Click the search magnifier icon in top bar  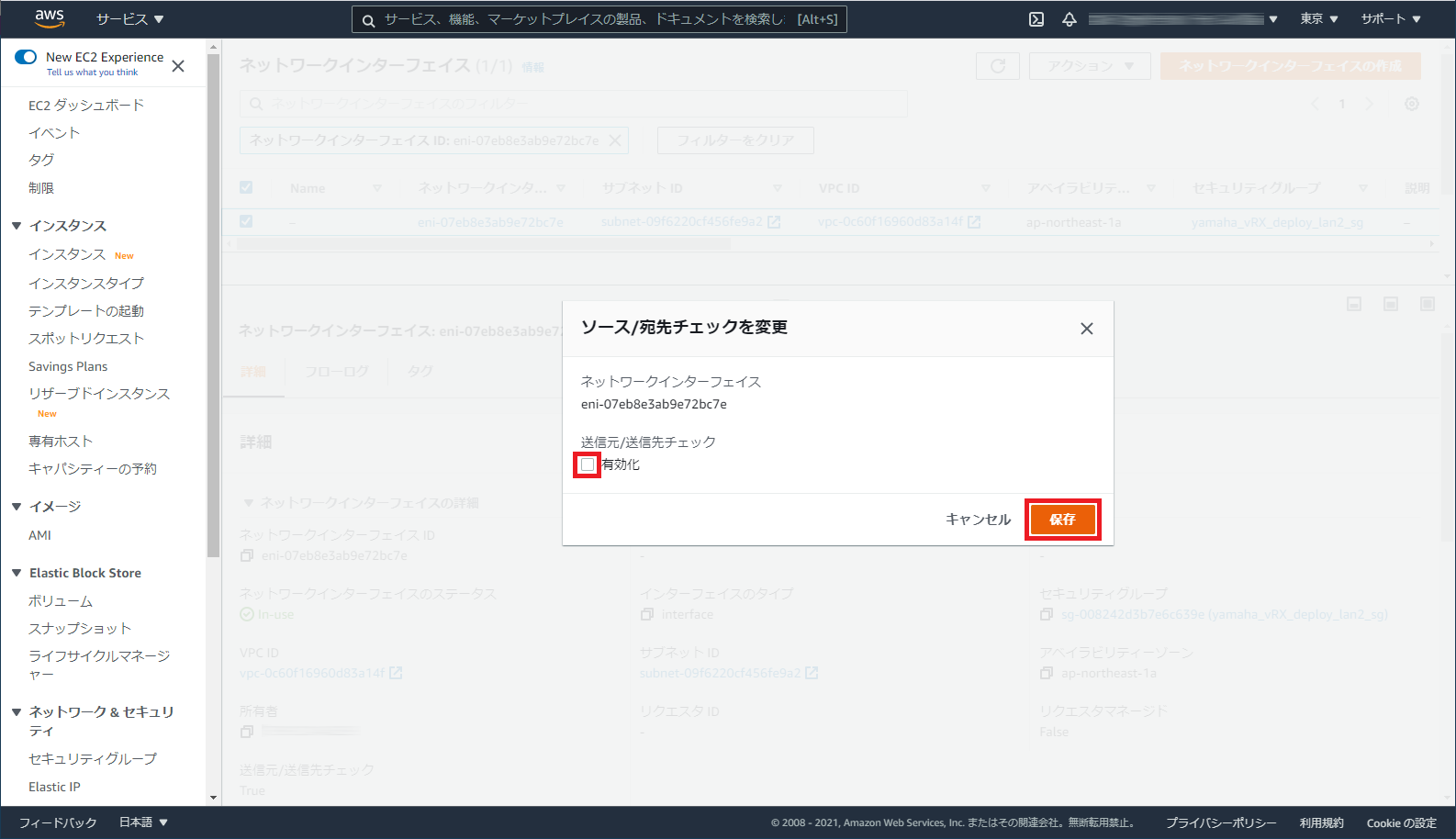[368, 20]
